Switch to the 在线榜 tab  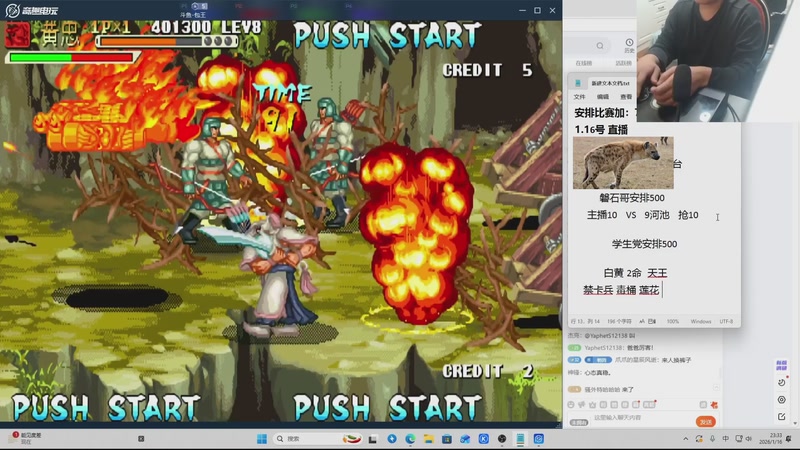pyautogui.click(x=584, y=63)
